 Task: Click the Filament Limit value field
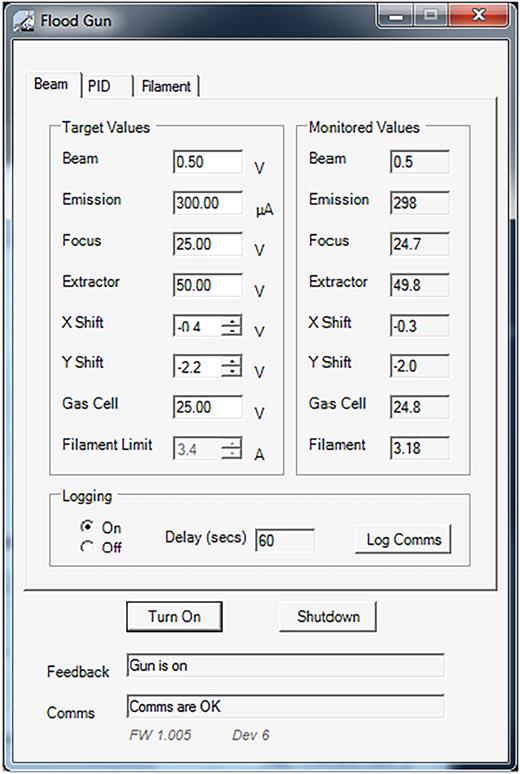(198, 448)
